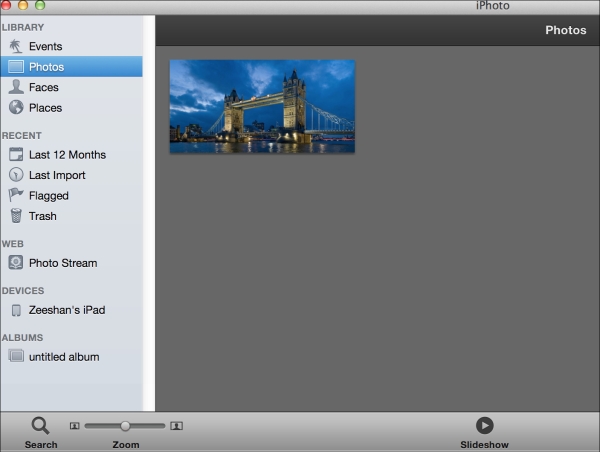Click the small thumbnail zoom-out icon

75,426
